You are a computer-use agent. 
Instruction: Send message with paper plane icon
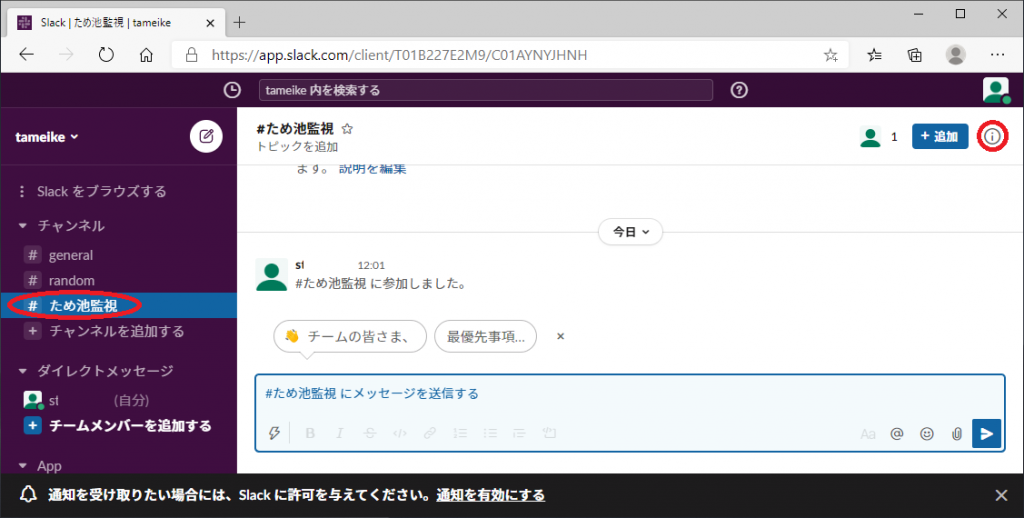point(987,433)
